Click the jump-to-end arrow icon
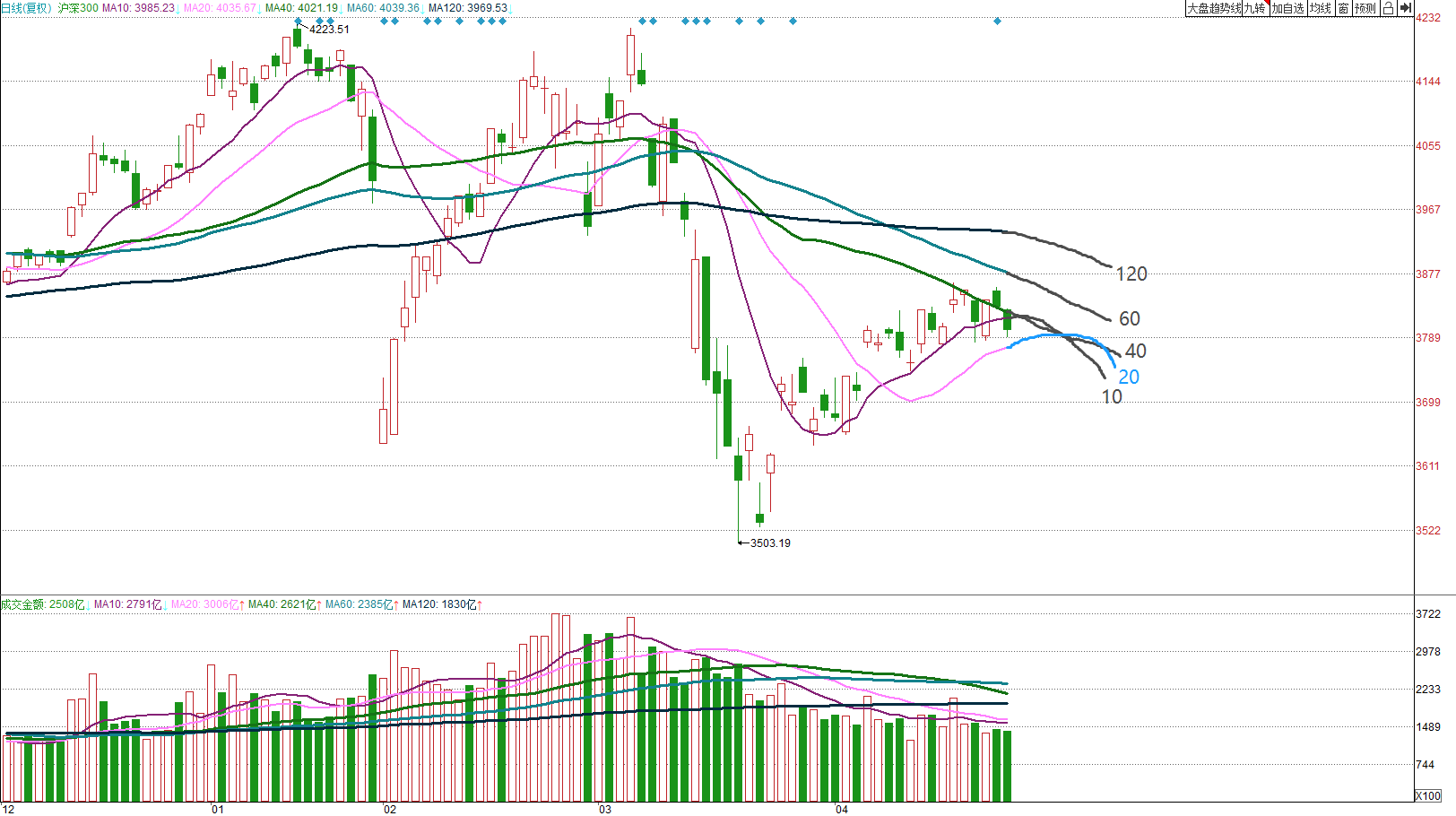The width and height of the screenshot is (1456, 816). click(1406, 8)
